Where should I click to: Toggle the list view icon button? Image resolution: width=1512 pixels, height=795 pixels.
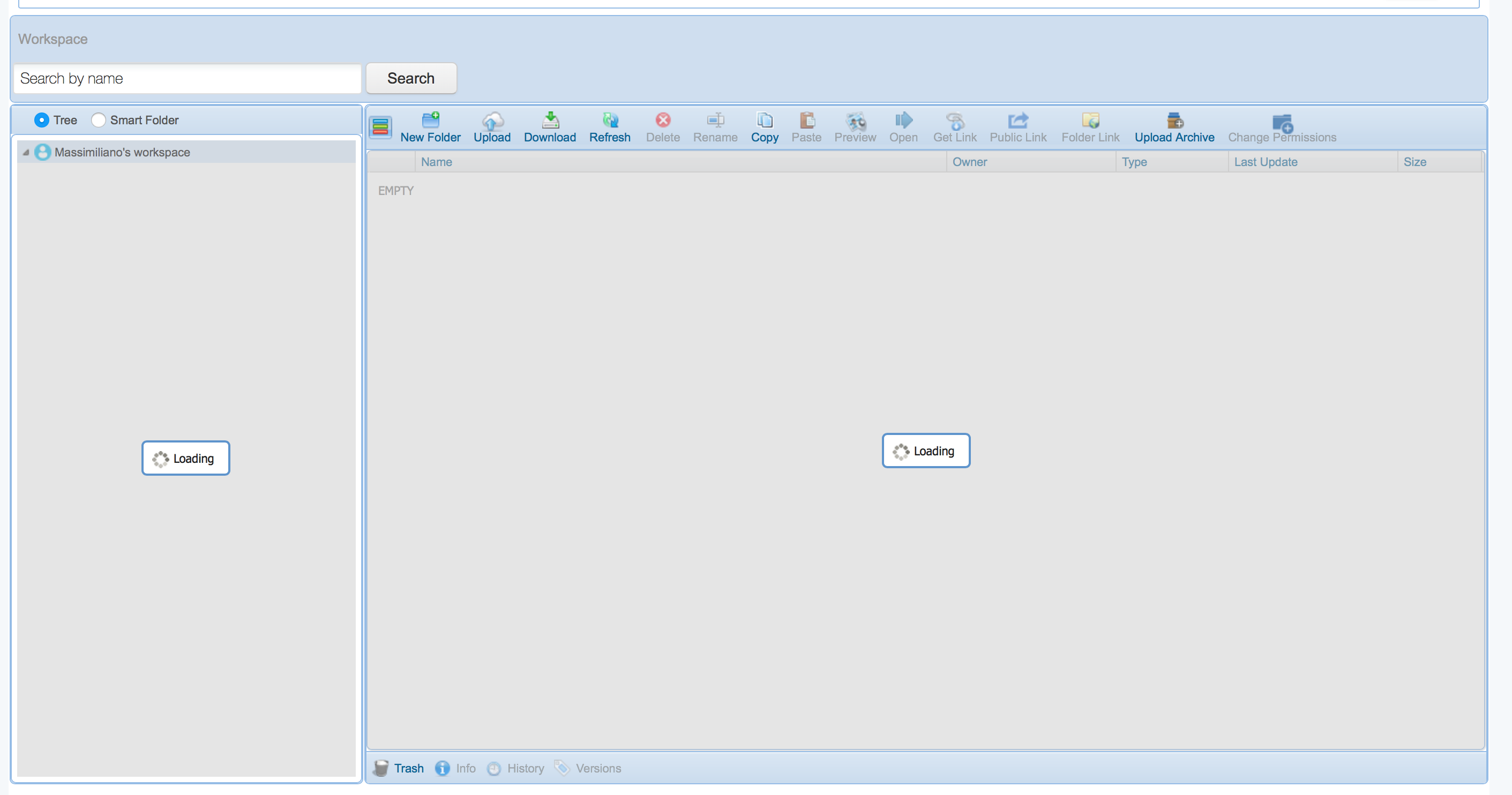coord(380,127)
